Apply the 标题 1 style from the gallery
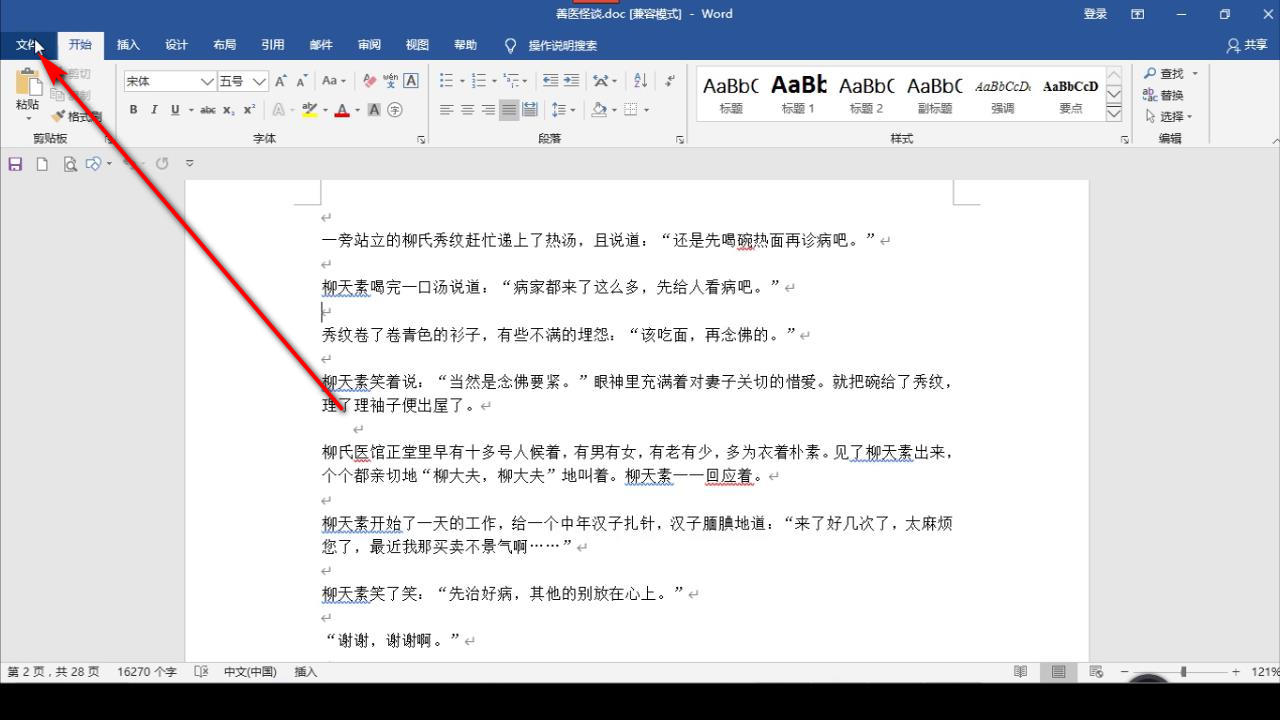The image size is (1280, 720). [x=797, y=94]
